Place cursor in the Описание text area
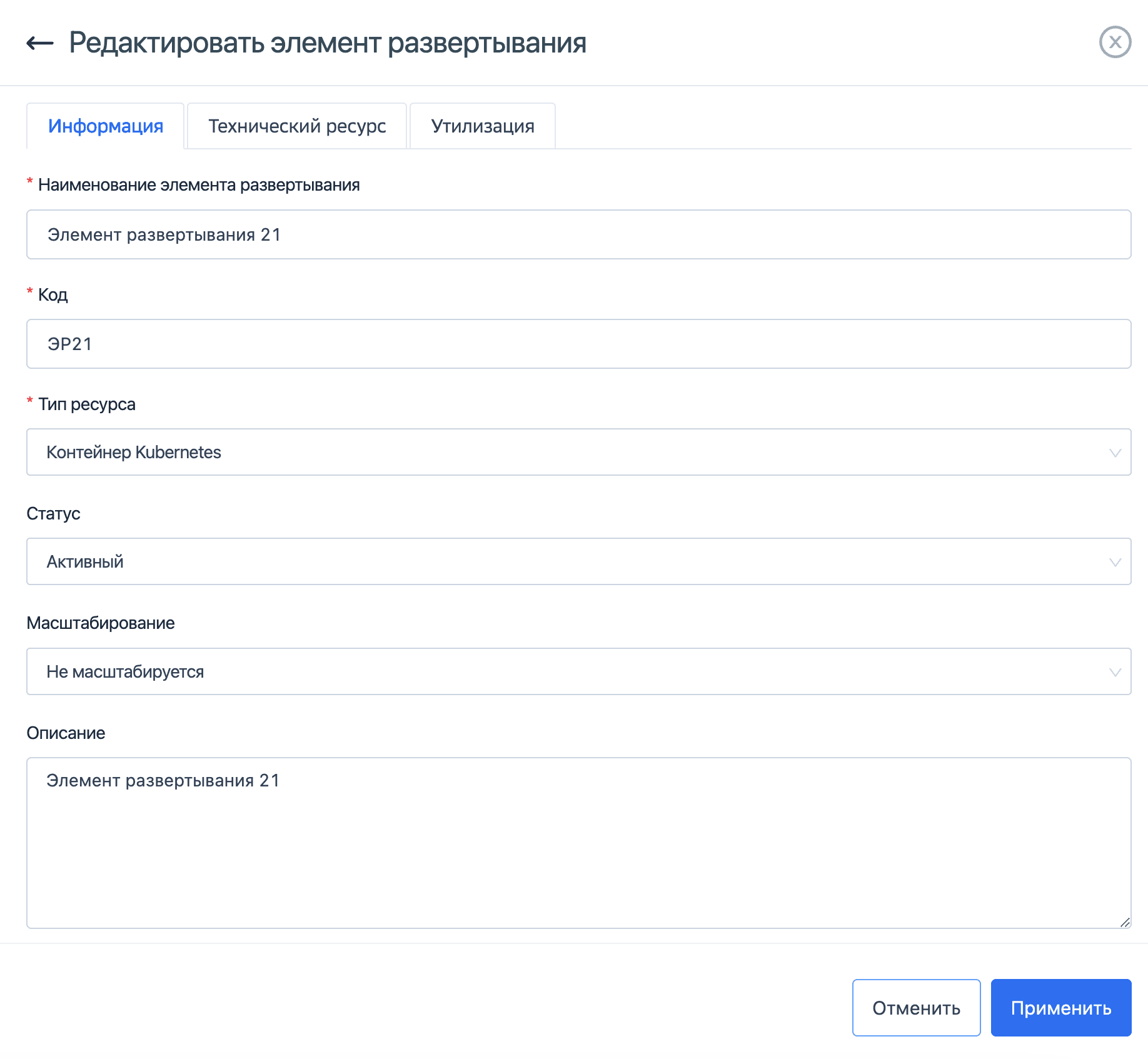The width and height of the screenshot is (1148, 1059). (x=563, y=844)
